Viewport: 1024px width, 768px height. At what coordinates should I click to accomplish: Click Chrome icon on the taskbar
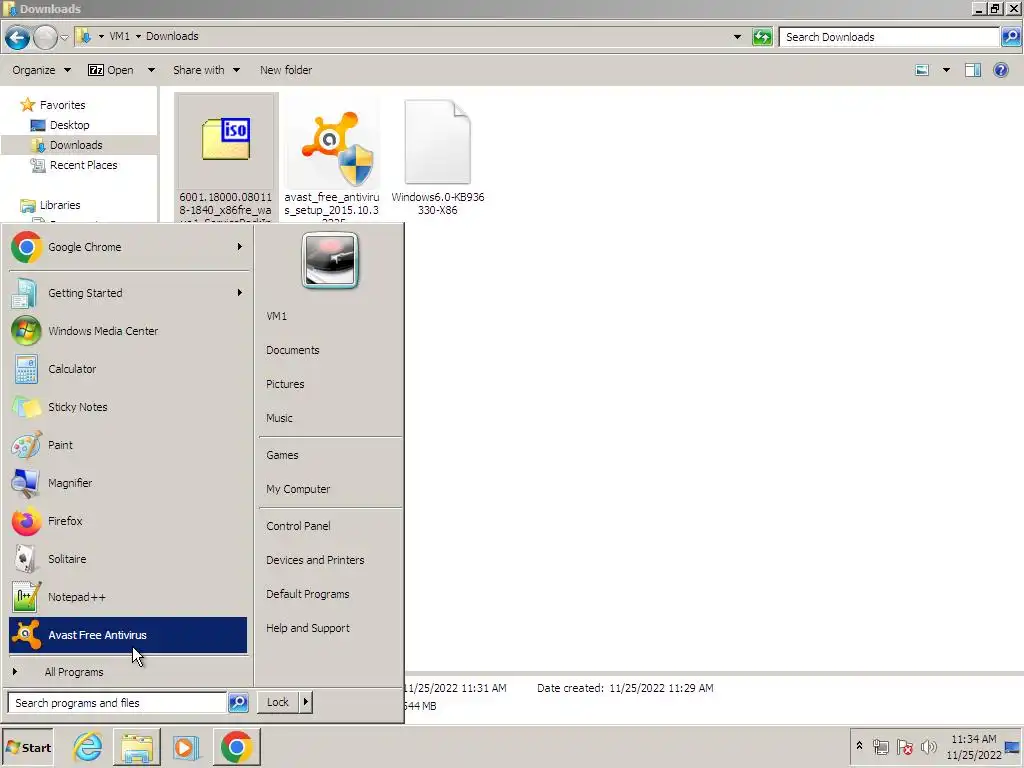[236, 747]
